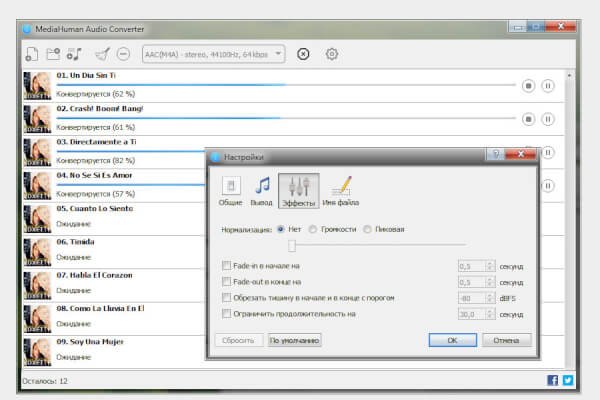Choose the Нет normalization radio button
Image resolution: width=600 pixels, height=400 pixels.
(x=280, y=229)
